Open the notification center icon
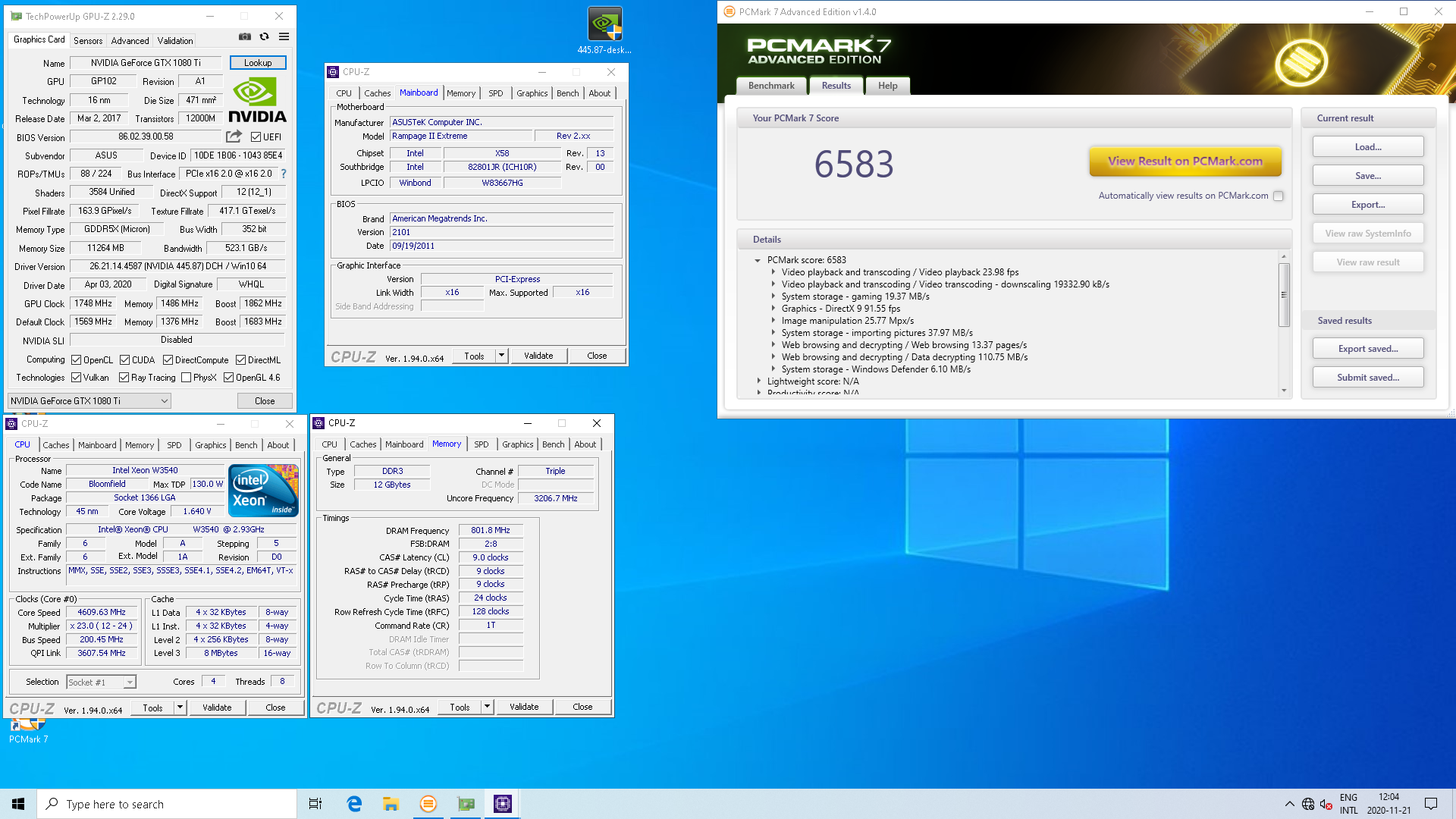 tap(1431, 804)
